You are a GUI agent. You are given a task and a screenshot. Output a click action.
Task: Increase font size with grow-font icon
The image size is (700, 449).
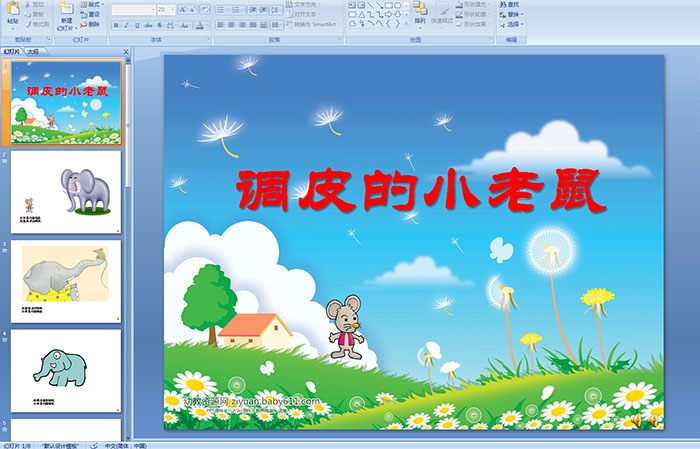pos(183,9)
